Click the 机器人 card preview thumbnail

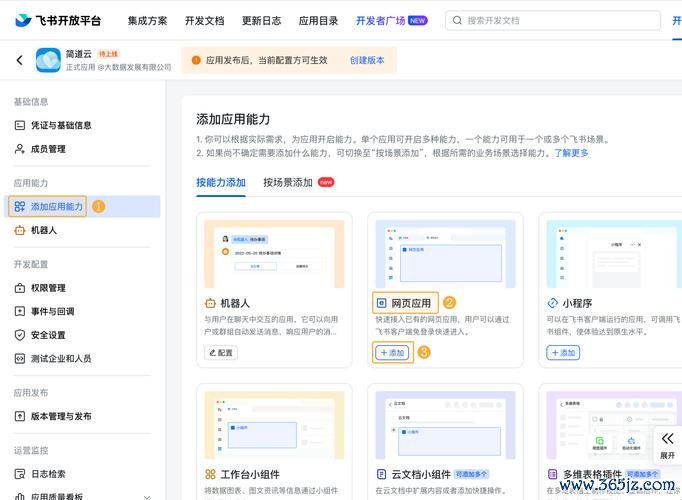(x=274, y=254)
